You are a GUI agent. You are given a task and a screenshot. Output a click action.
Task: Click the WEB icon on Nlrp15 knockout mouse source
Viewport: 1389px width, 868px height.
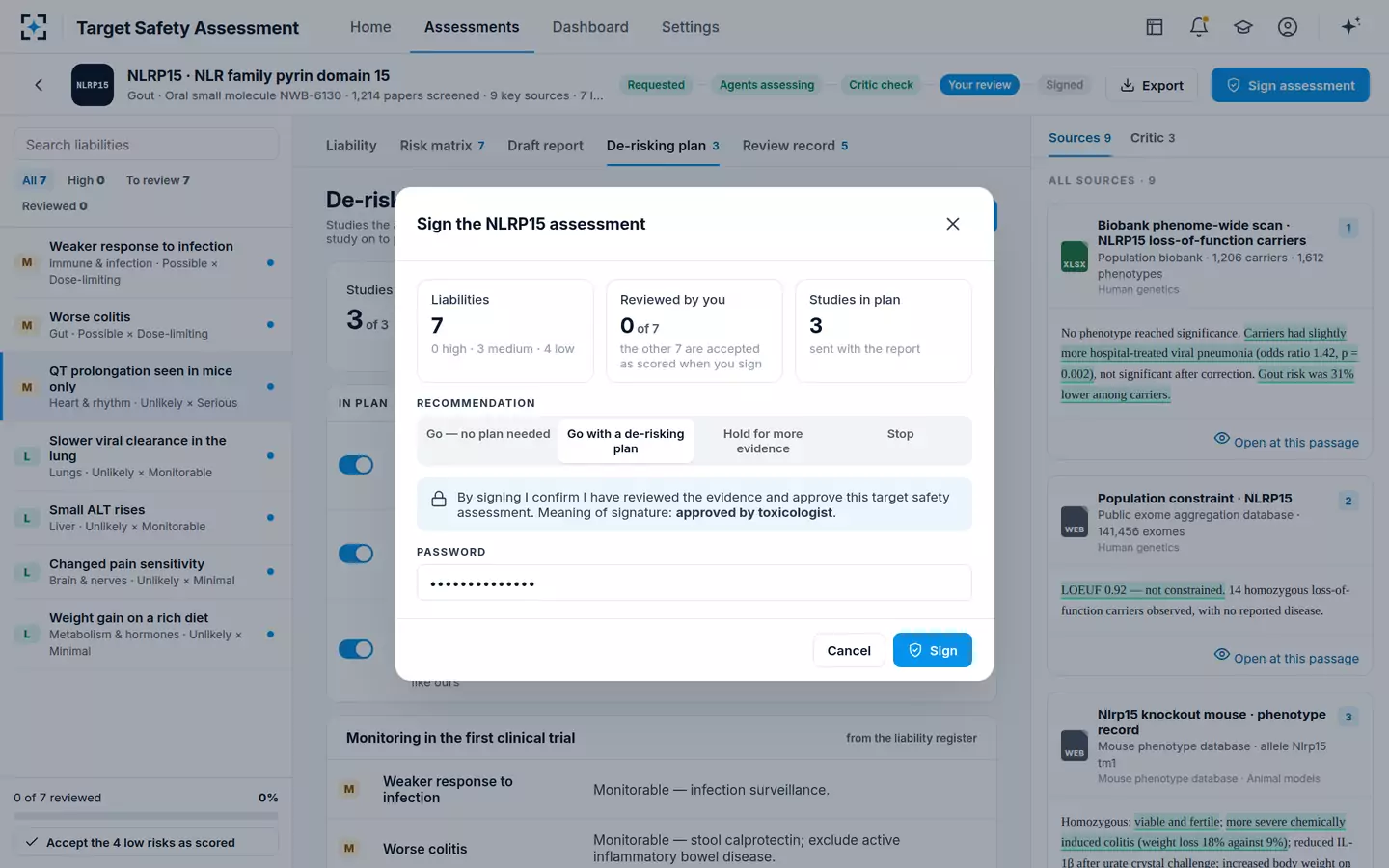coord(1075,745)
